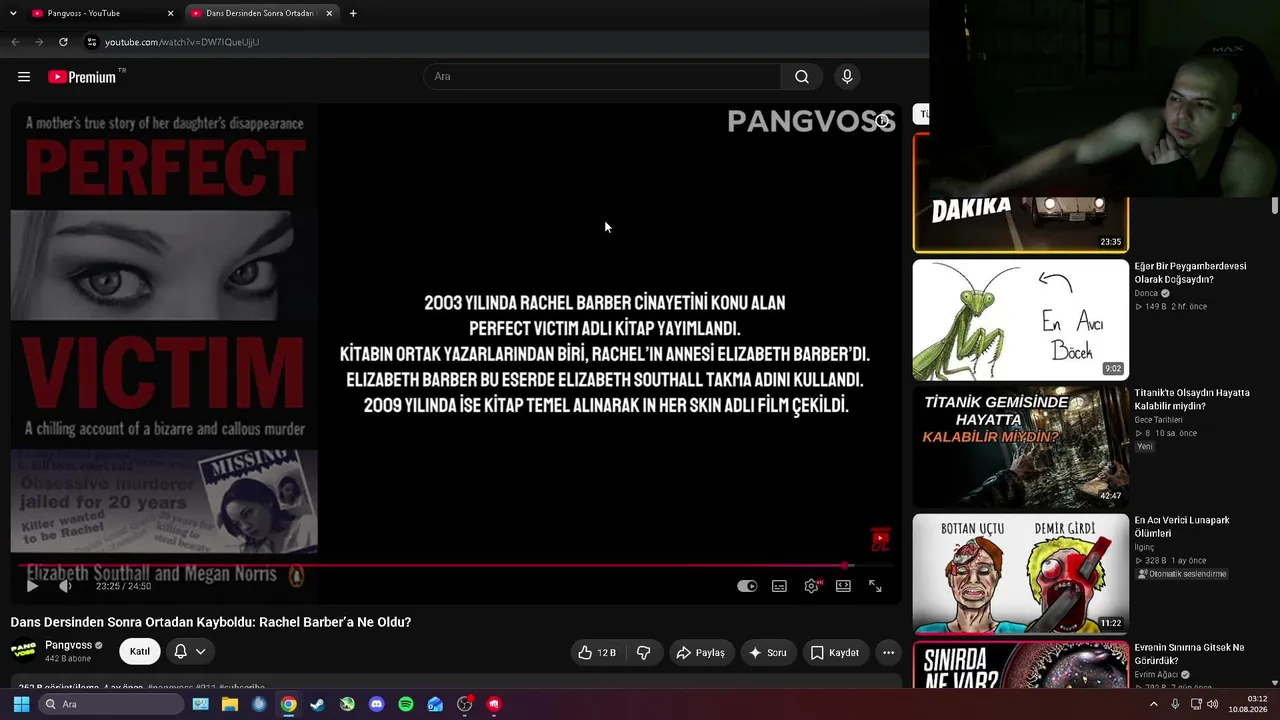Expand the notification bell dropdown

click(x=190, y=652)
